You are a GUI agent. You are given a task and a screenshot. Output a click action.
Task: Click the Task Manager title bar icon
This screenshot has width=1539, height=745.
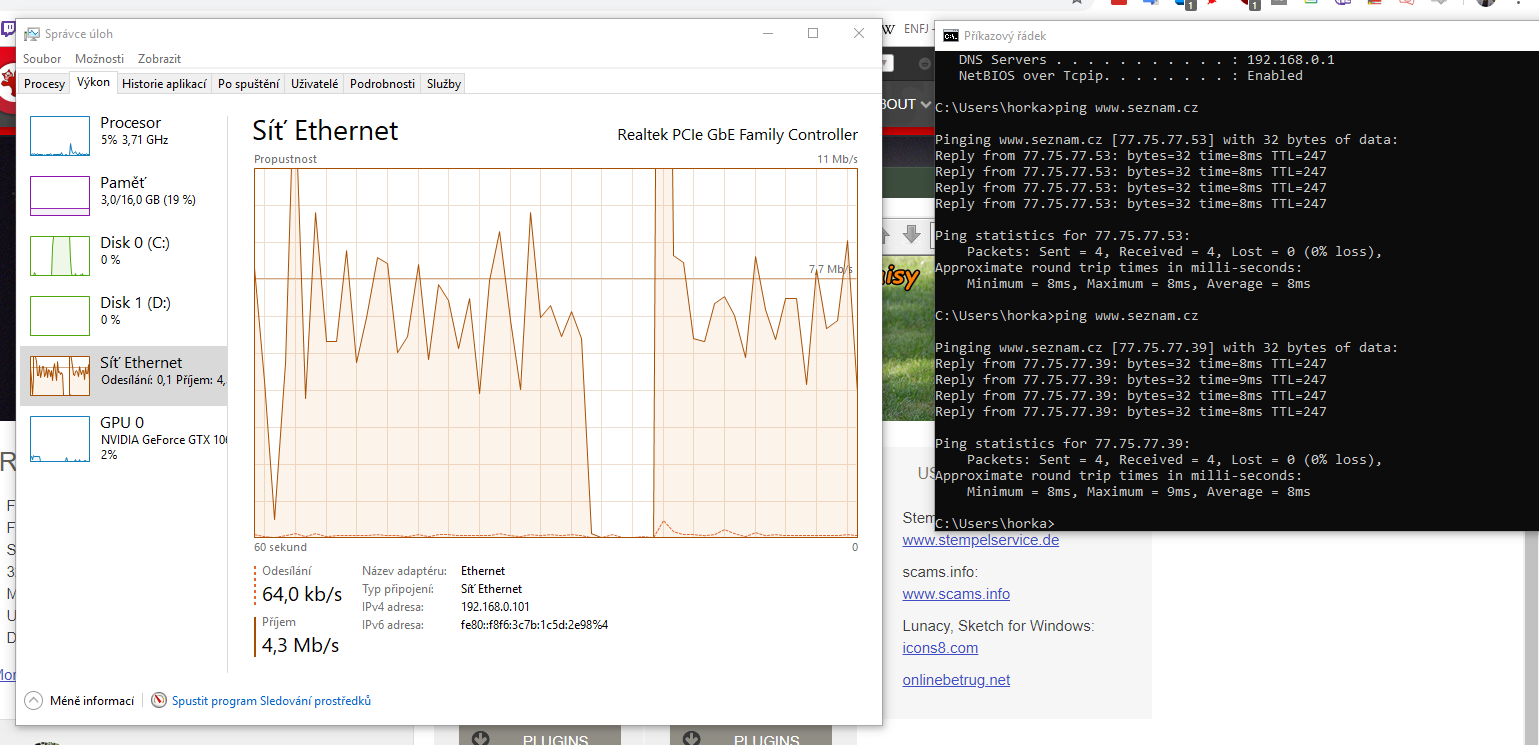tap(30, 35)
